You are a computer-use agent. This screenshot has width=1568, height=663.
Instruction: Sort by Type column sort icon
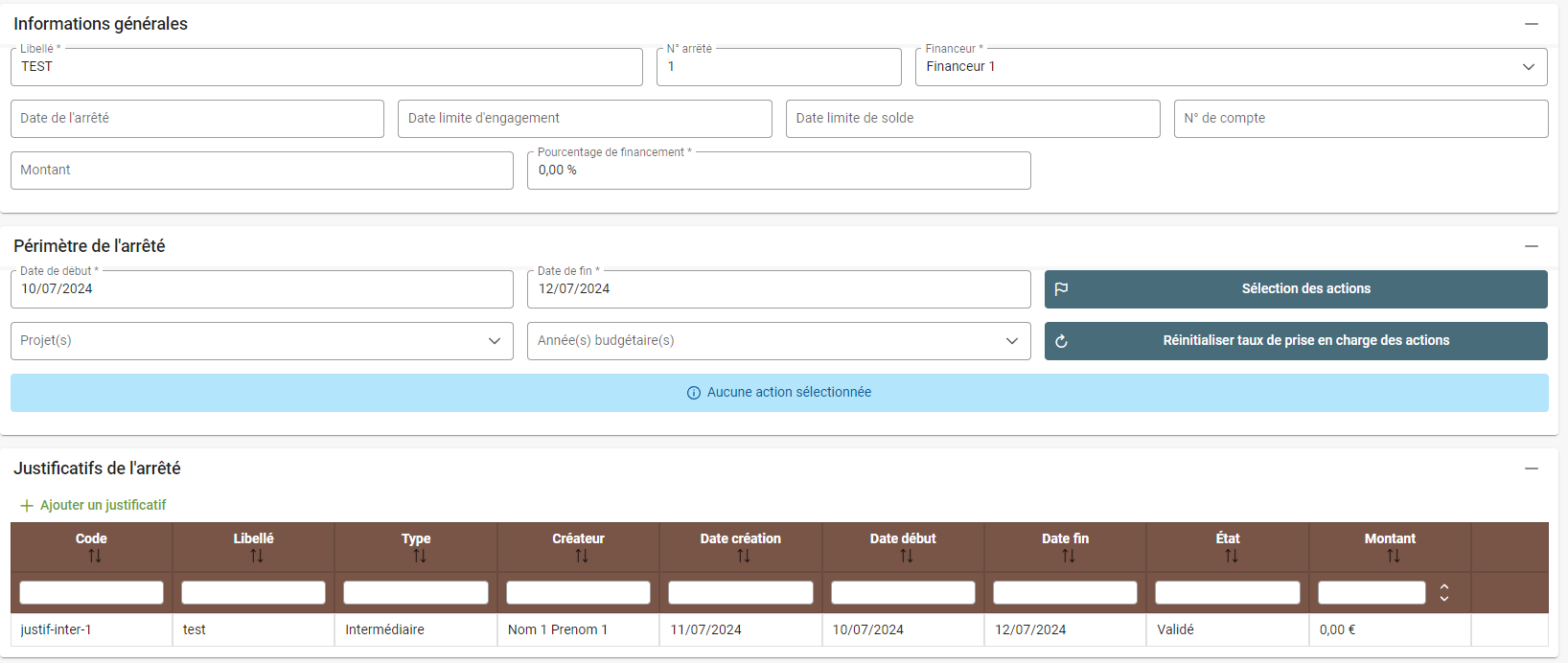[x=419, y=556]
